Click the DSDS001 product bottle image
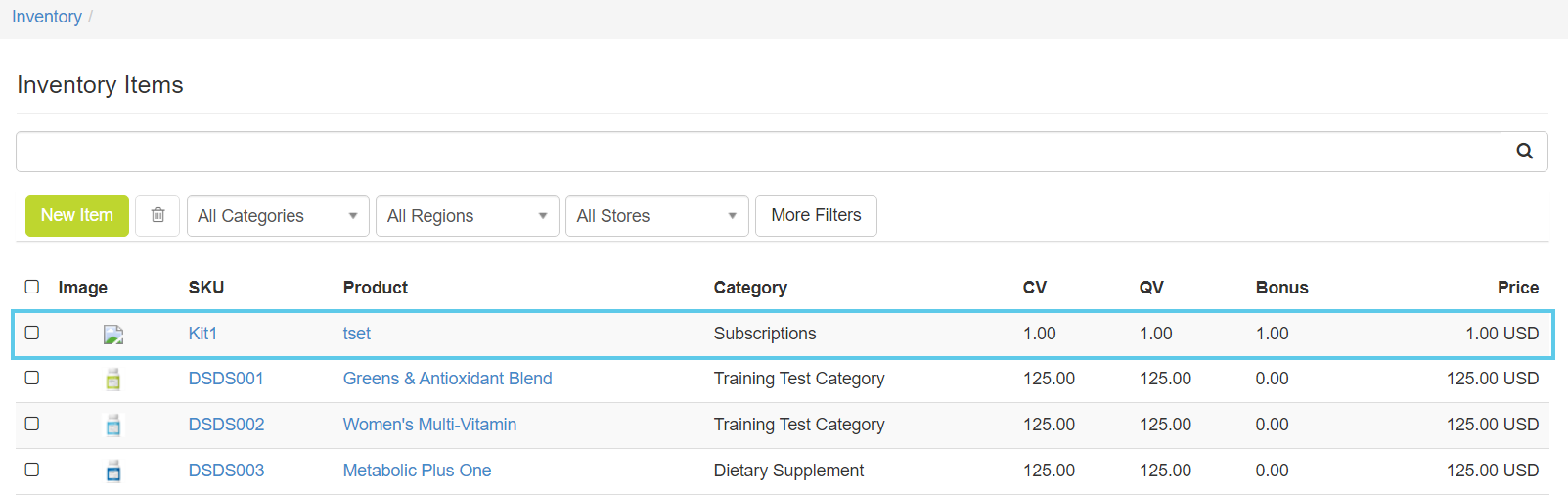 [113, 380]
